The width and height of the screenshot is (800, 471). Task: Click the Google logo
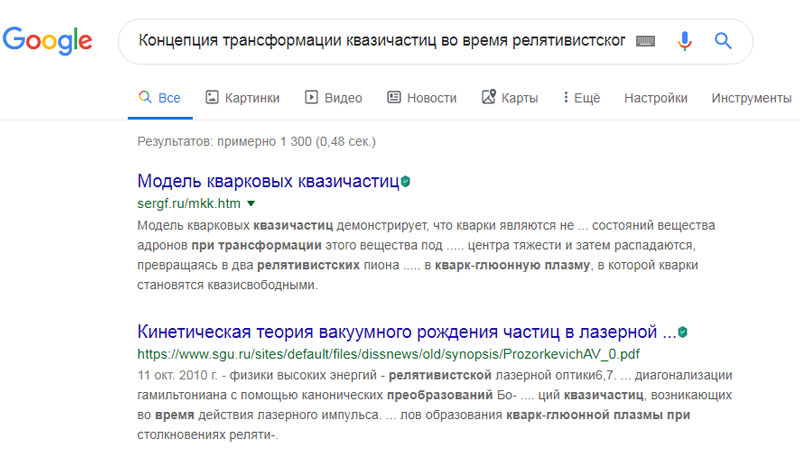(47, 41)
